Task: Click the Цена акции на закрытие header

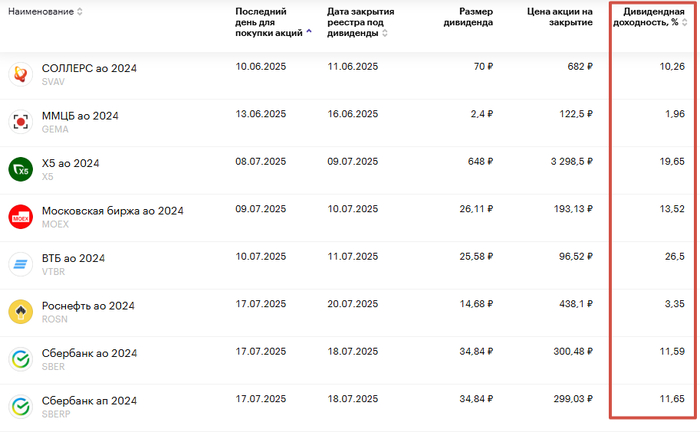Action: point(560,17)
